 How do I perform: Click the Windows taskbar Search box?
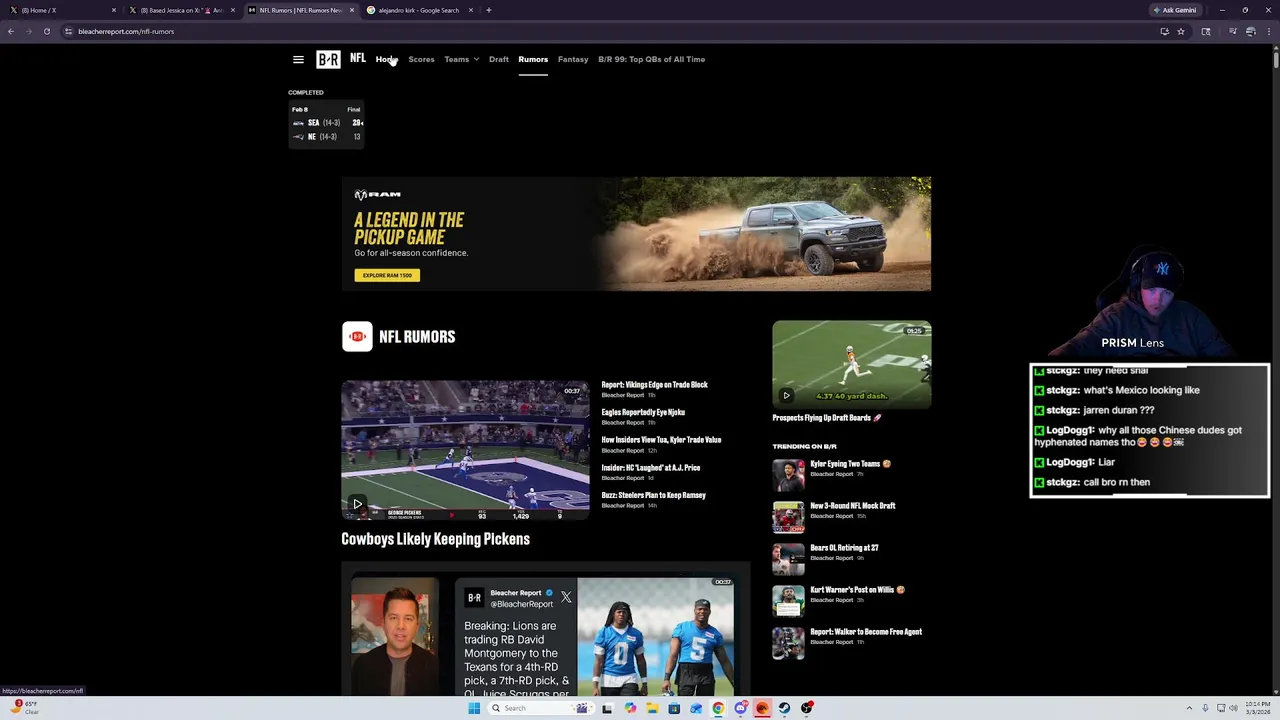click(x=540, y=708)
